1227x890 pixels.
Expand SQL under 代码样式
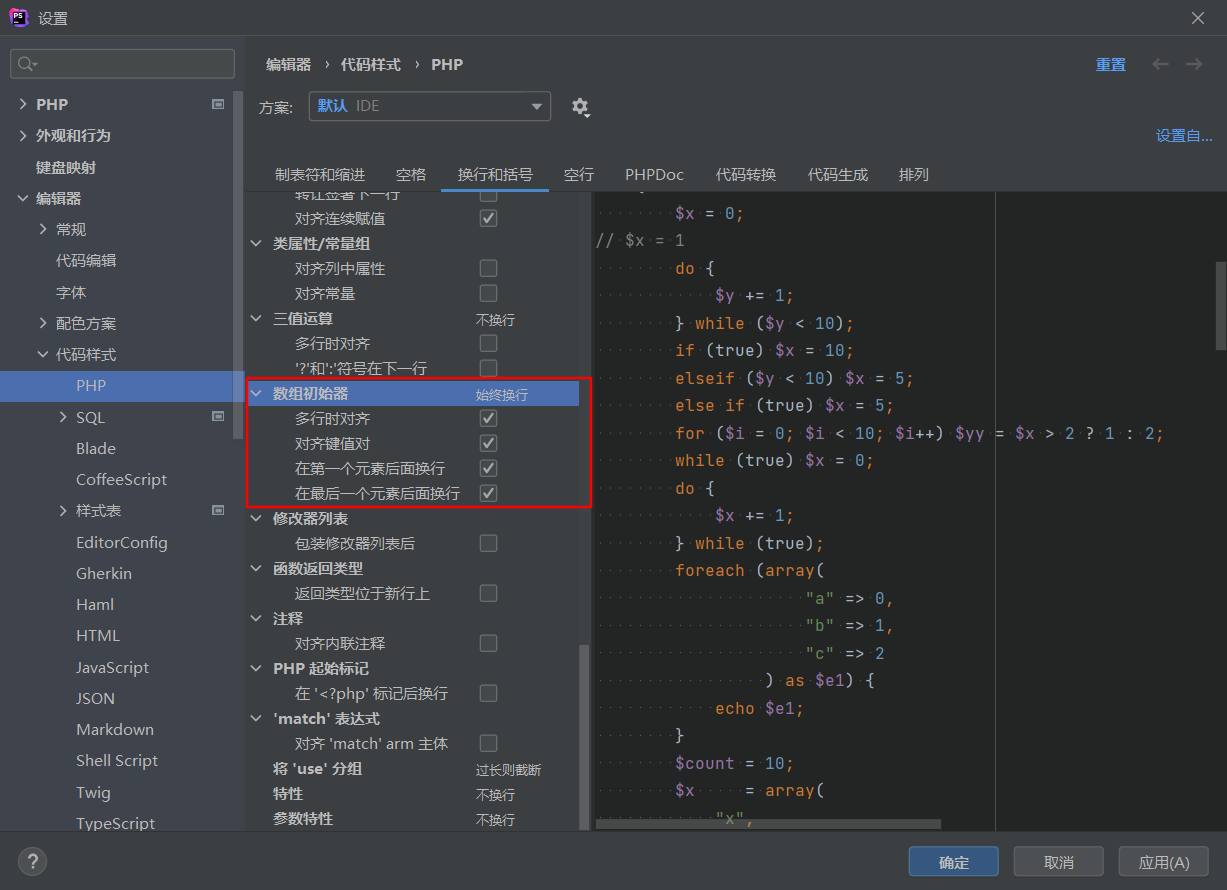(x=63, y=417)
